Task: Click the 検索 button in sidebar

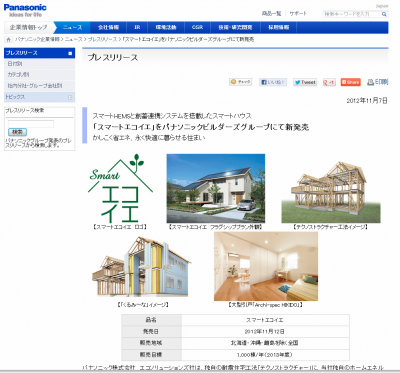Action: click(17, 132)
